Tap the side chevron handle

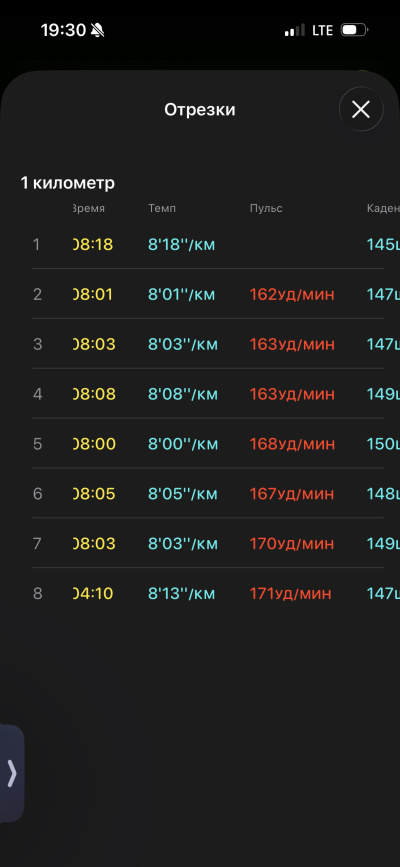pyautogui.click(x=12, y=773)
